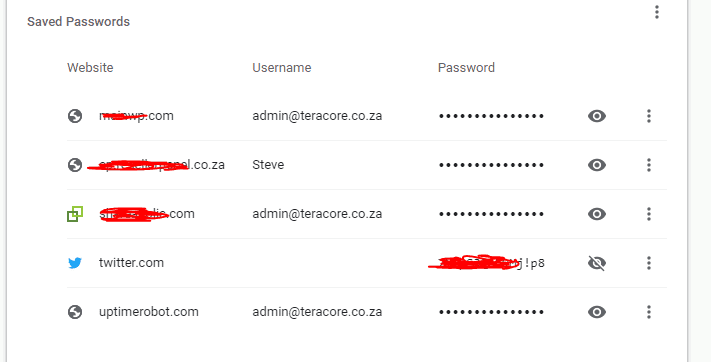Click globe icon in the first row
This screenshot has width=711, height=362.
pos(75,116)
